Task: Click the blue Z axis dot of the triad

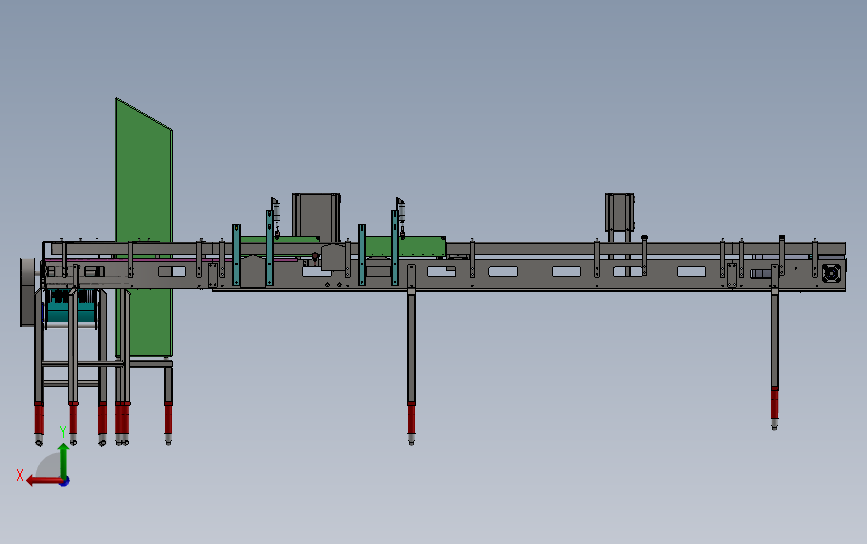Action: 65,482
